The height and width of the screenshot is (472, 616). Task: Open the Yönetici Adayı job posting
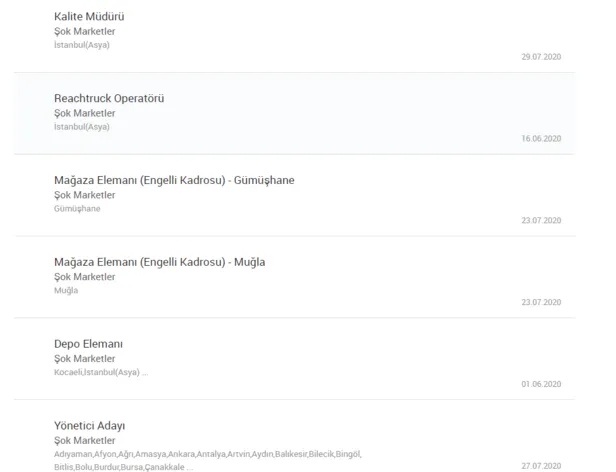coord(89,426)
